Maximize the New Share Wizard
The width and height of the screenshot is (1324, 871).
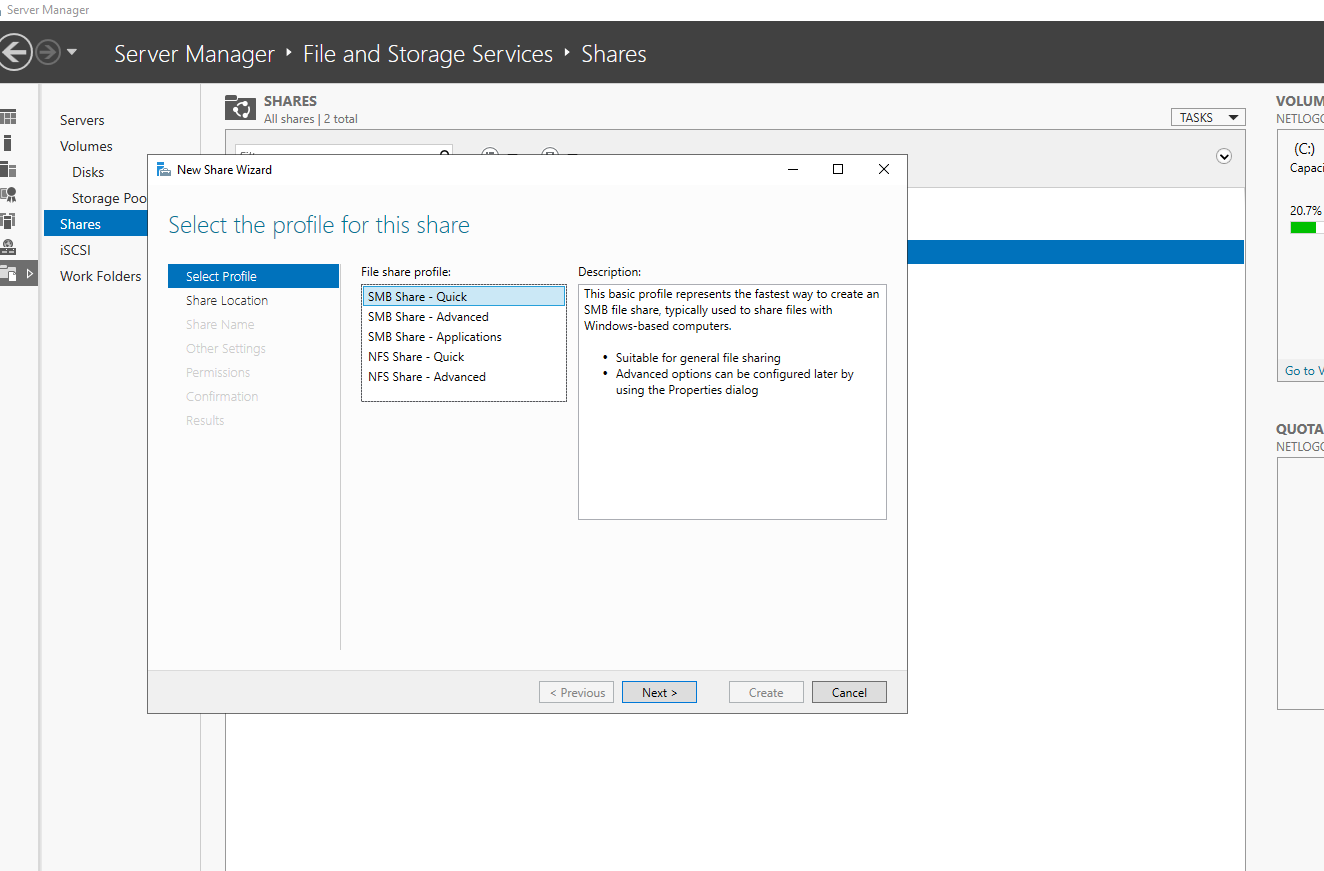tap(838, 169)
